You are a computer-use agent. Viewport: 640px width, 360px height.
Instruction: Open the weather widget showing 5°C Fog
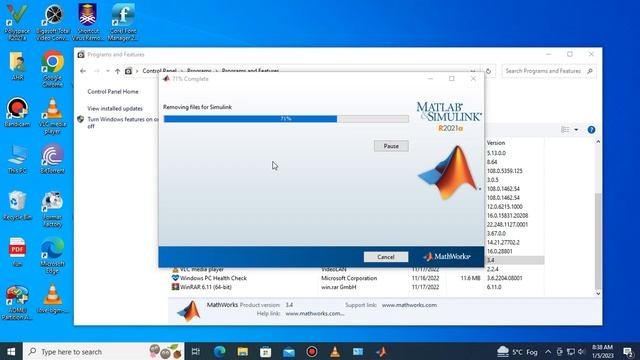point(518,351)
